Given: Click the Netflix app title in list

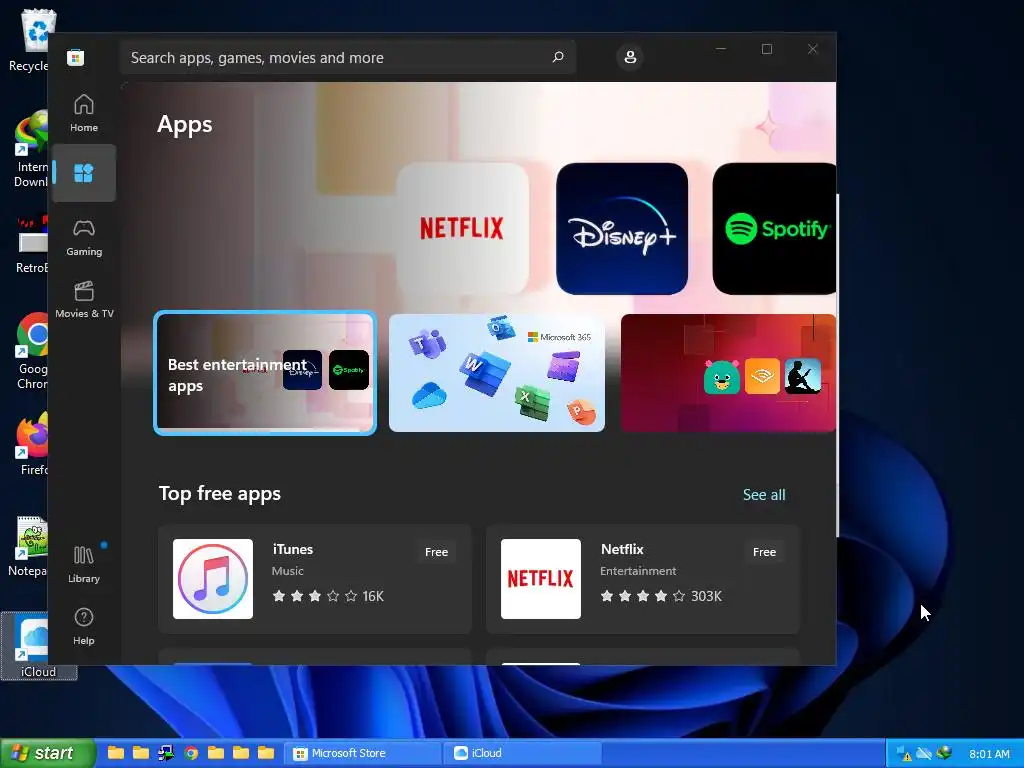Looking at the screenshot, I should [x=622, y=549].
